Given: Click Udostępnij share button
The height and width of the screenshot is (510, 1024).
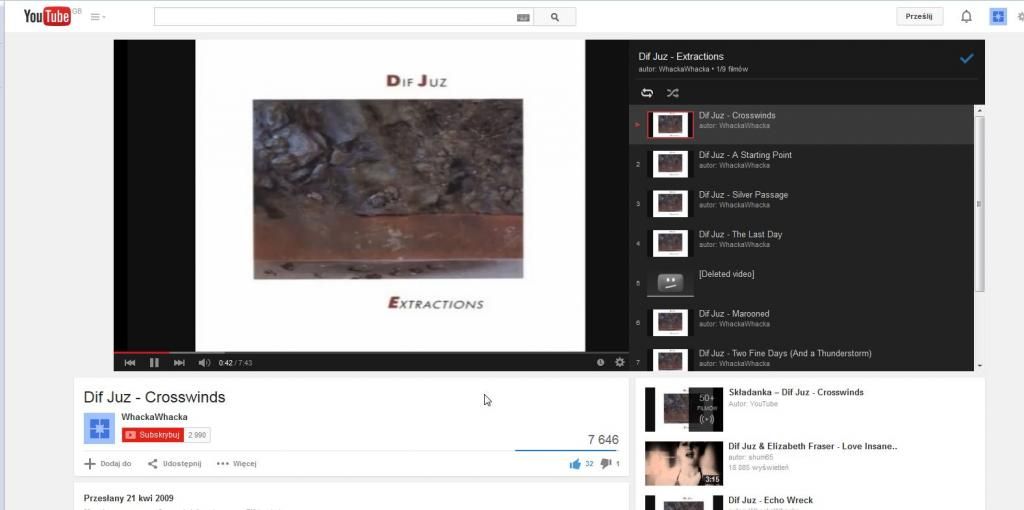Looking at the screenshot, I should click(x=174, y=464).
